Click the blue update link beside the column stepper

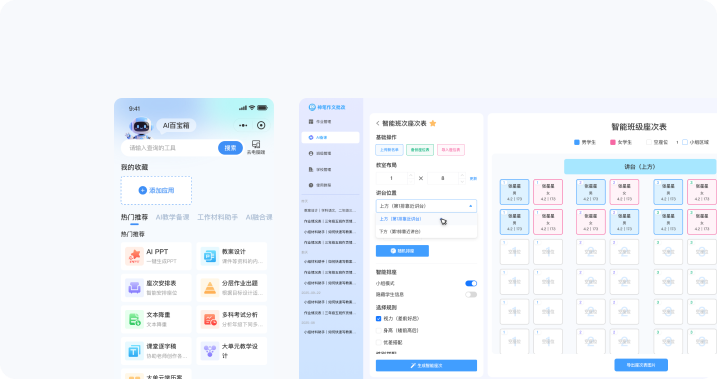473,179
